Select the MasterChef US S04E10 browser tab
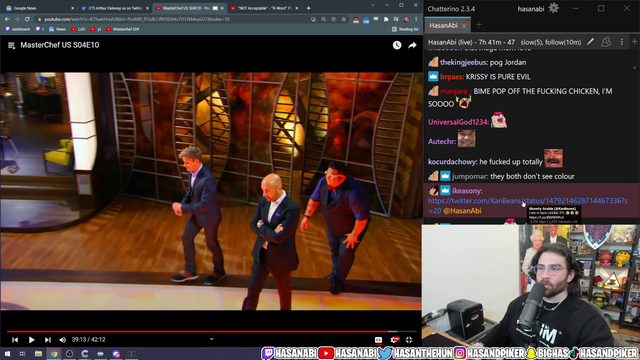This screenshot has height=360, width=640. [190, 8]
